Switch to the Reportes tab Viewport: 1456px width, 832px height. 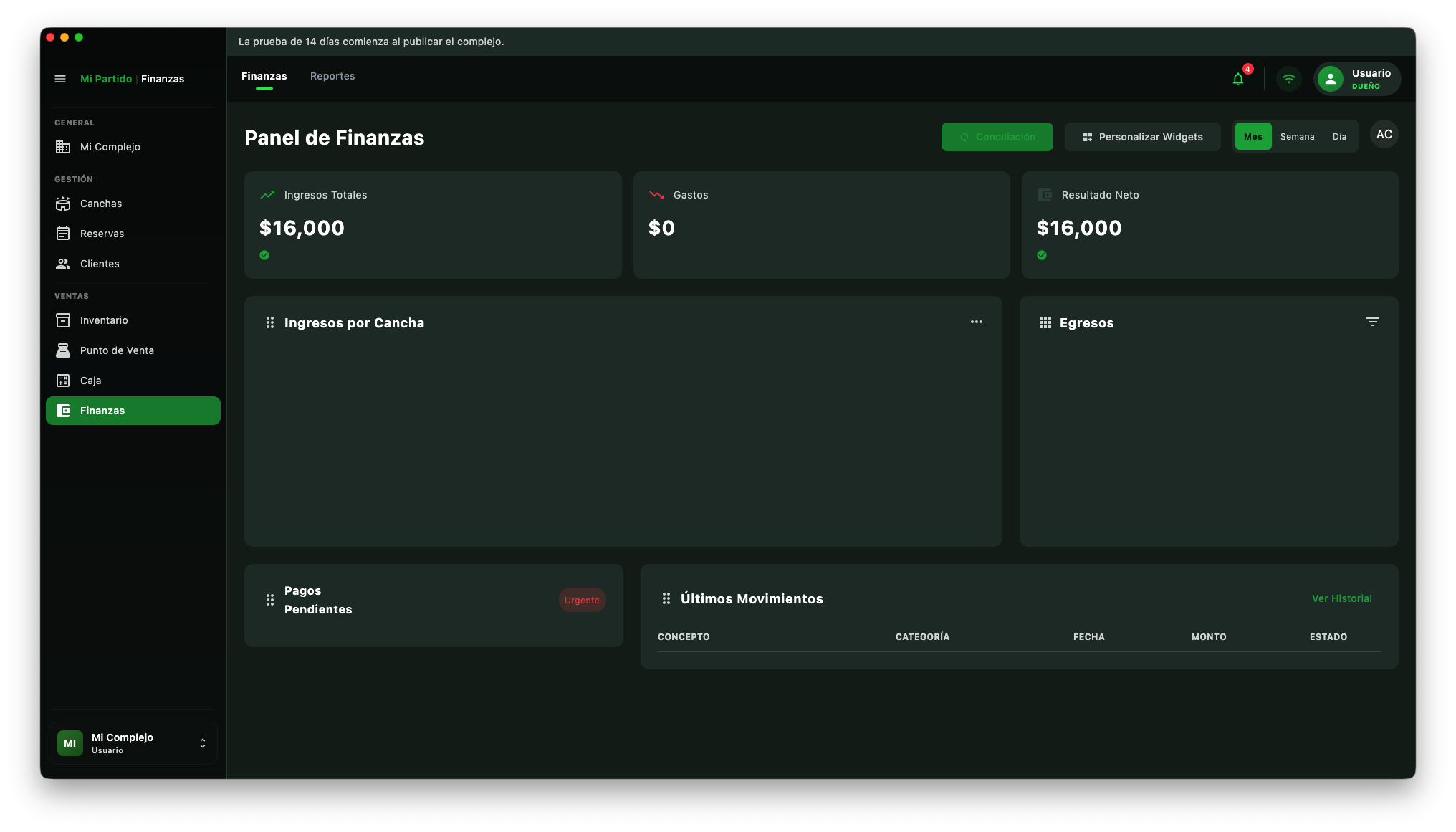[x=332, y=76]
